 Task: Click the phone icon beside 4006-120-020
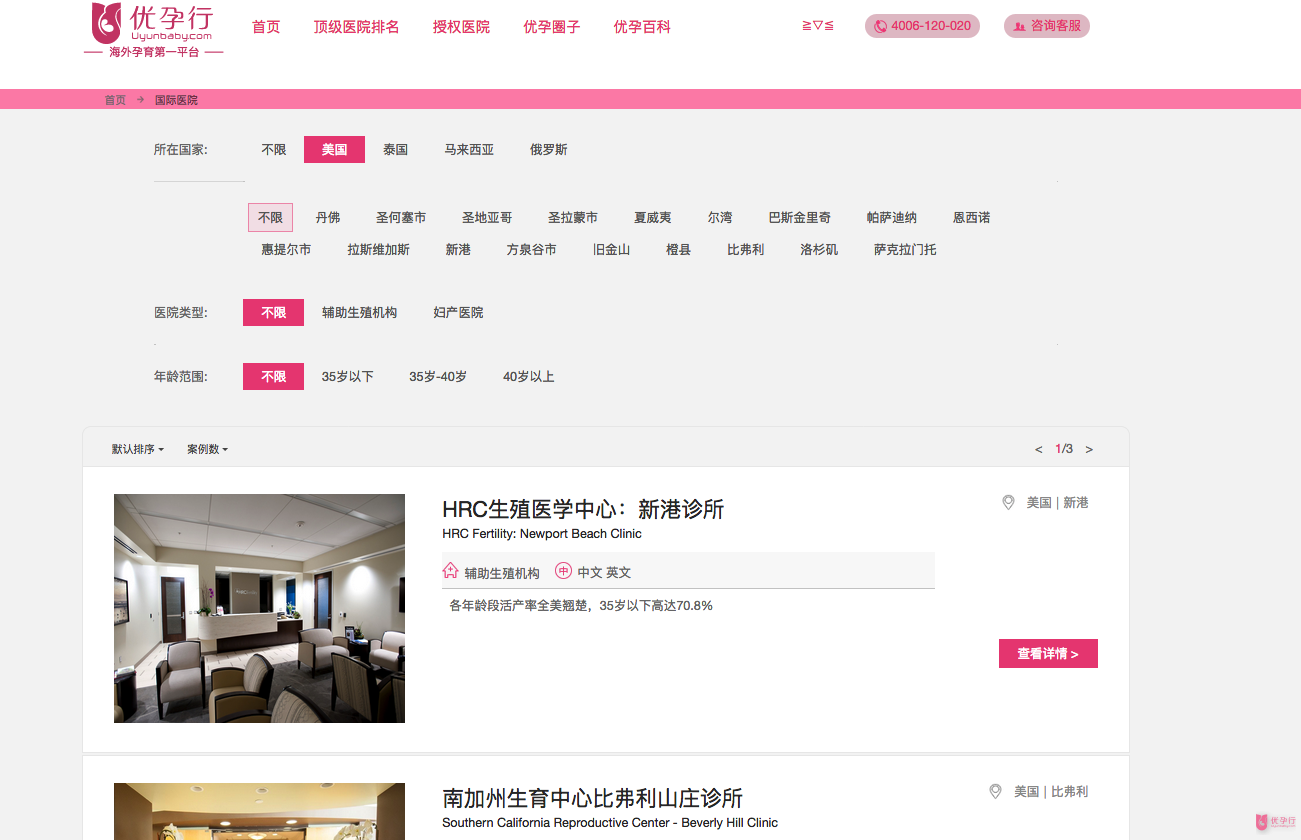tap(880, 26)
